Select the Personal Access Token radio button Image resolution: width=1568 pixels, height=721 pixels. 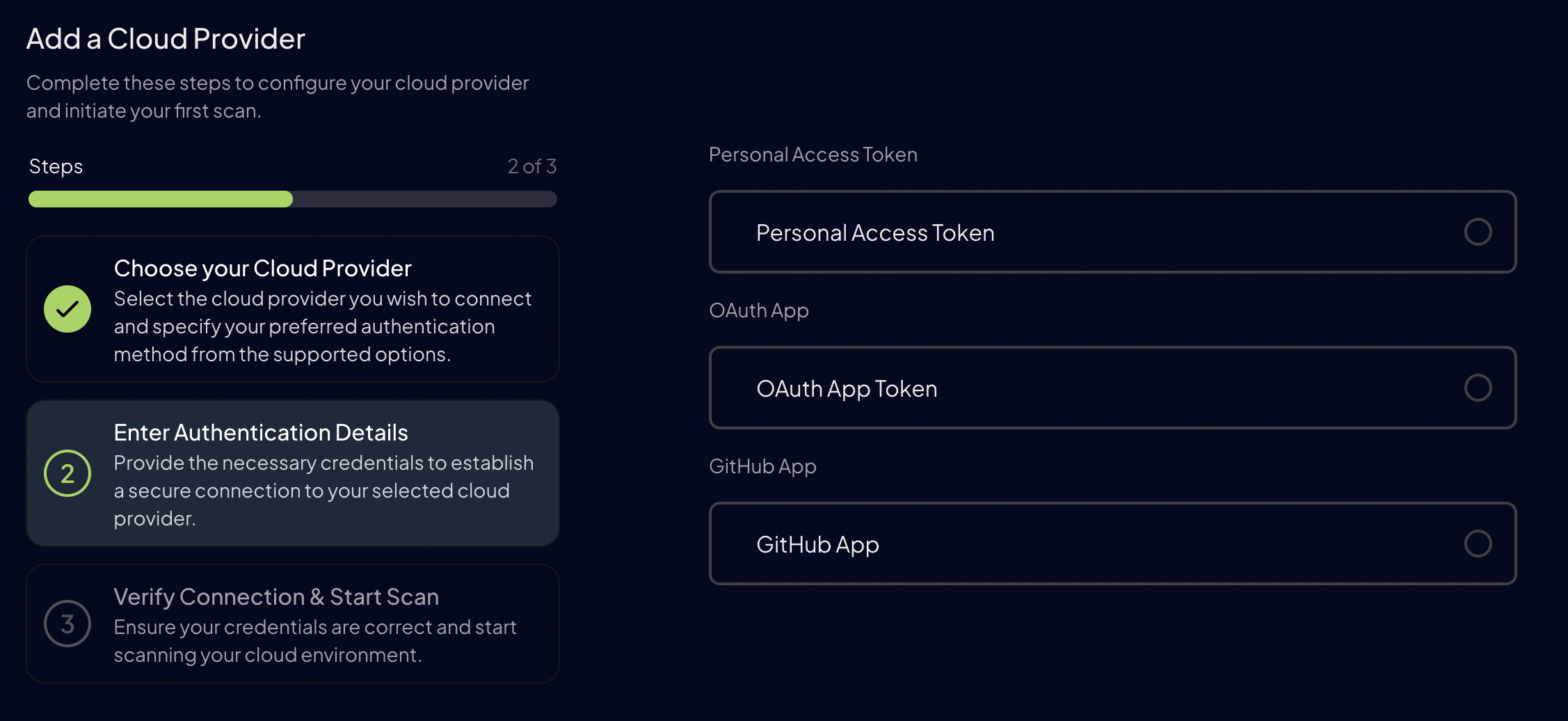coord(1478,232)
